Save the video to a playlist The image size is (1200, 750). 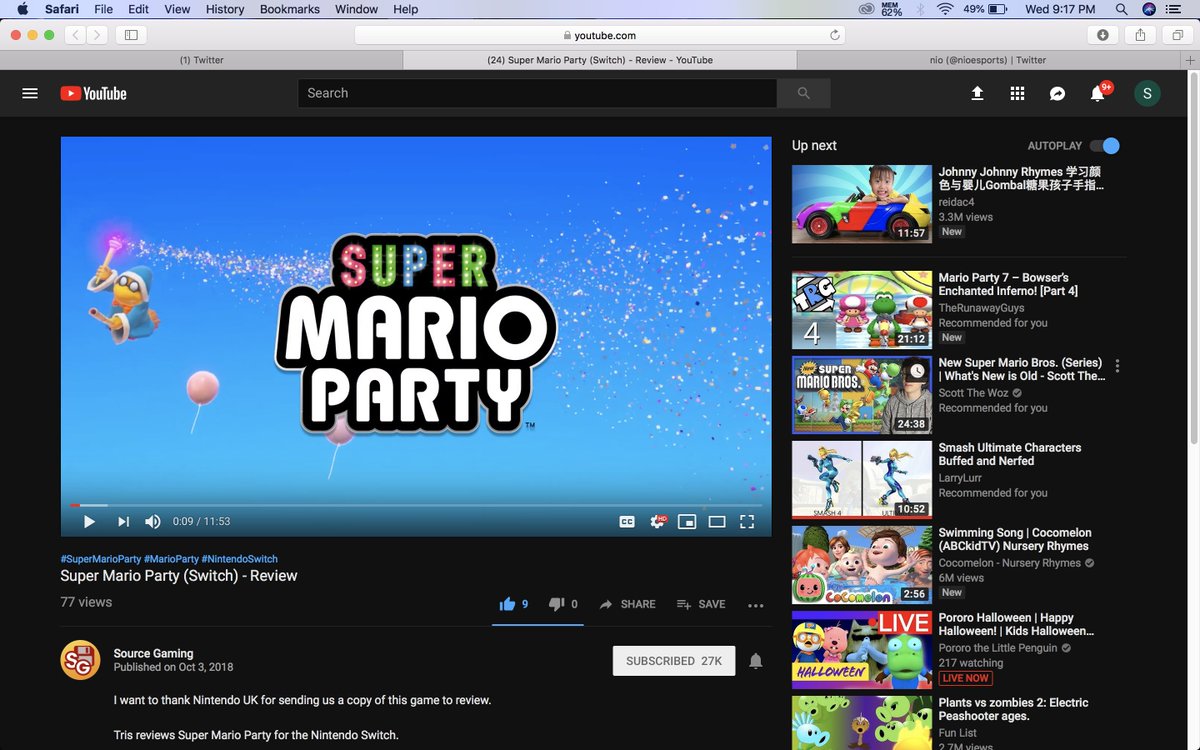(701, 604)
